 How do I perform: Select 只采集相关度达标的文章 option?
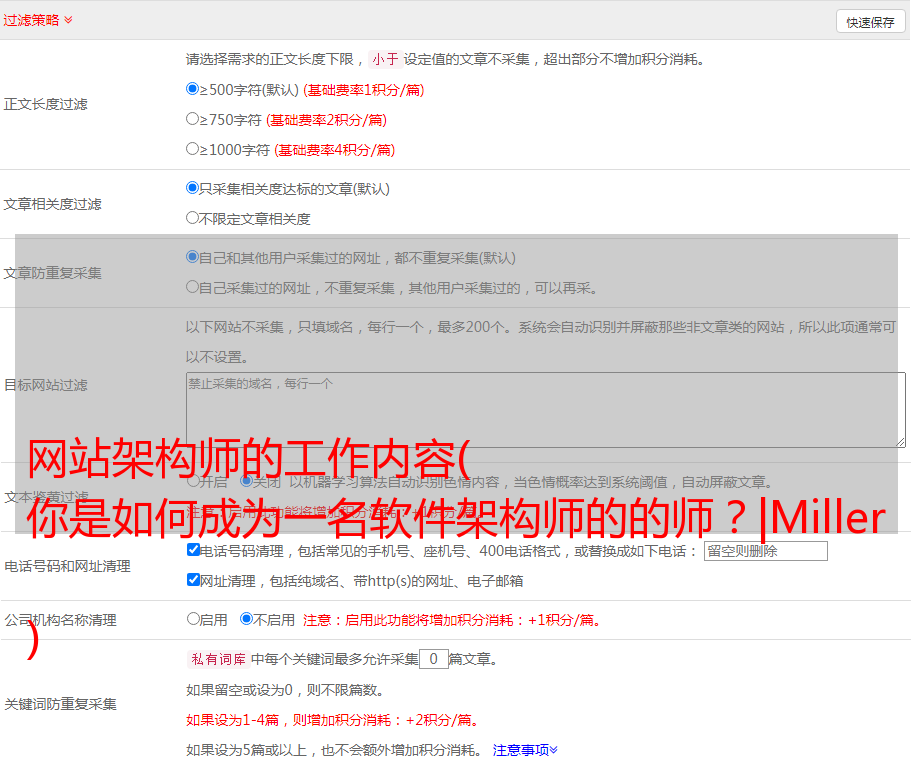pos(193,188)
